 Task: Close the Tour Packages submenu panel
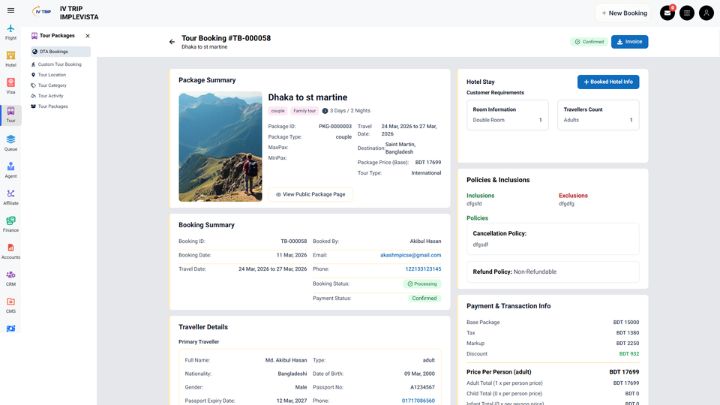(x=87, y=35)
